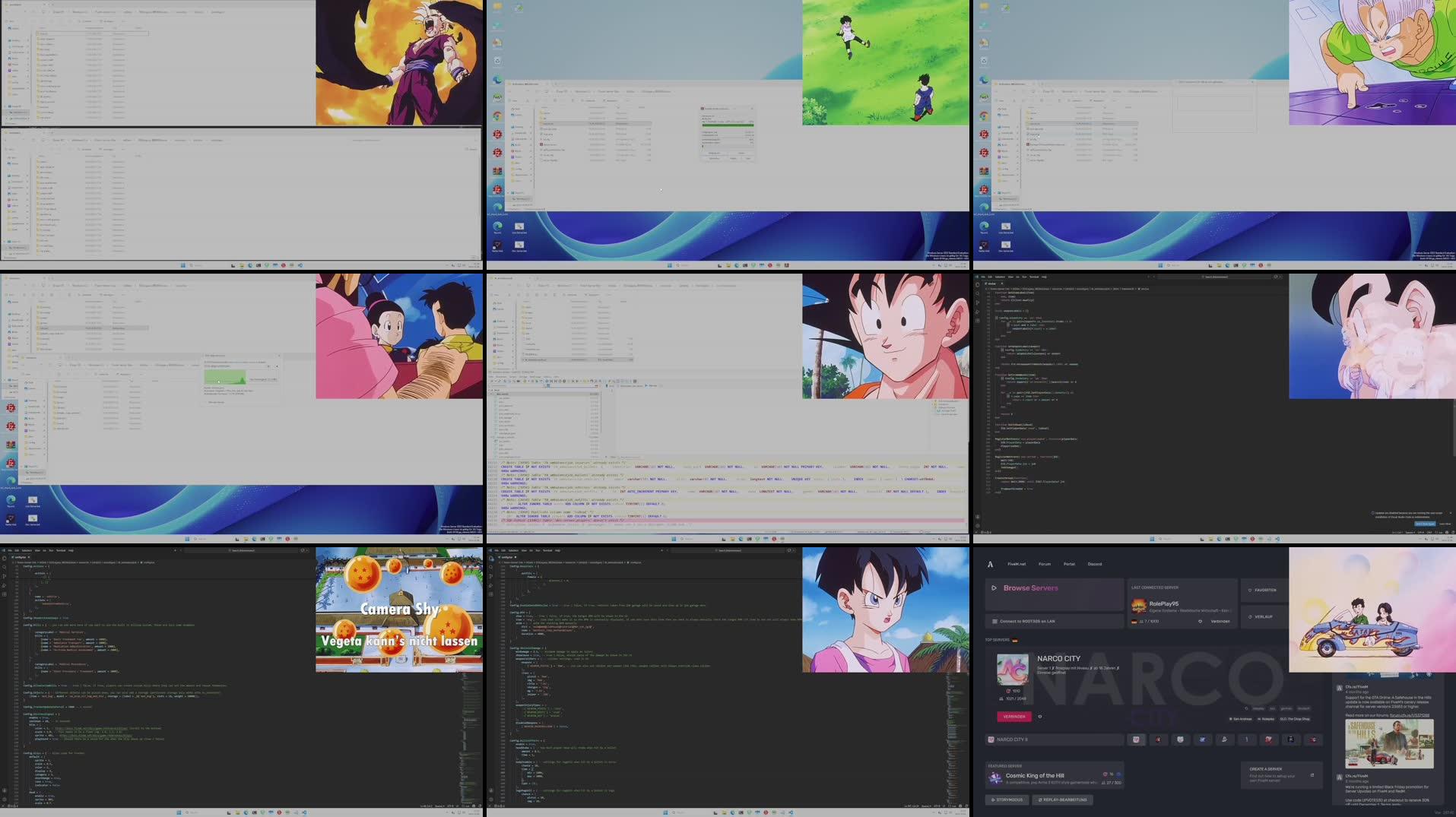The image size is (1456, 817).
Task: Open View menu in VS Code with update notification
Action: click(1010, 277)
